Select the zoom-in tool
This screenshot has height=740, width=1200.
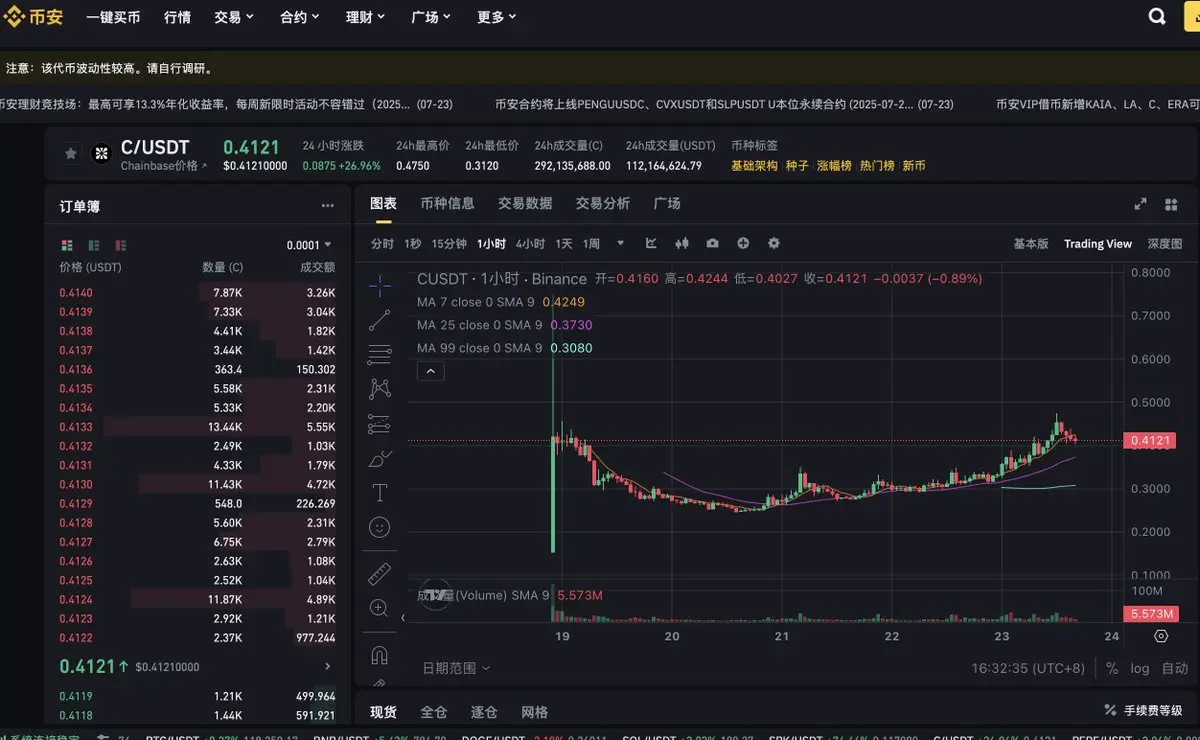380,608
